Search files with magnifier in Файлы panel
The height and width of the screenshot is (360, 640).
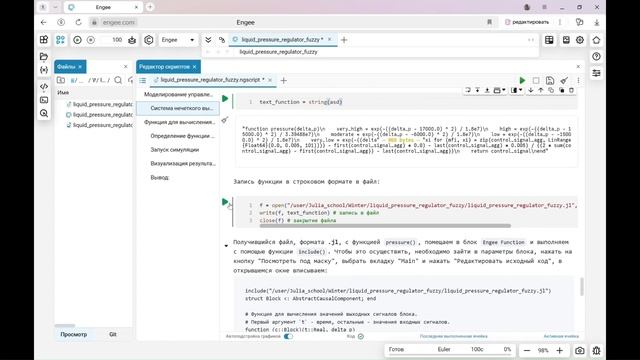(118, 80)
